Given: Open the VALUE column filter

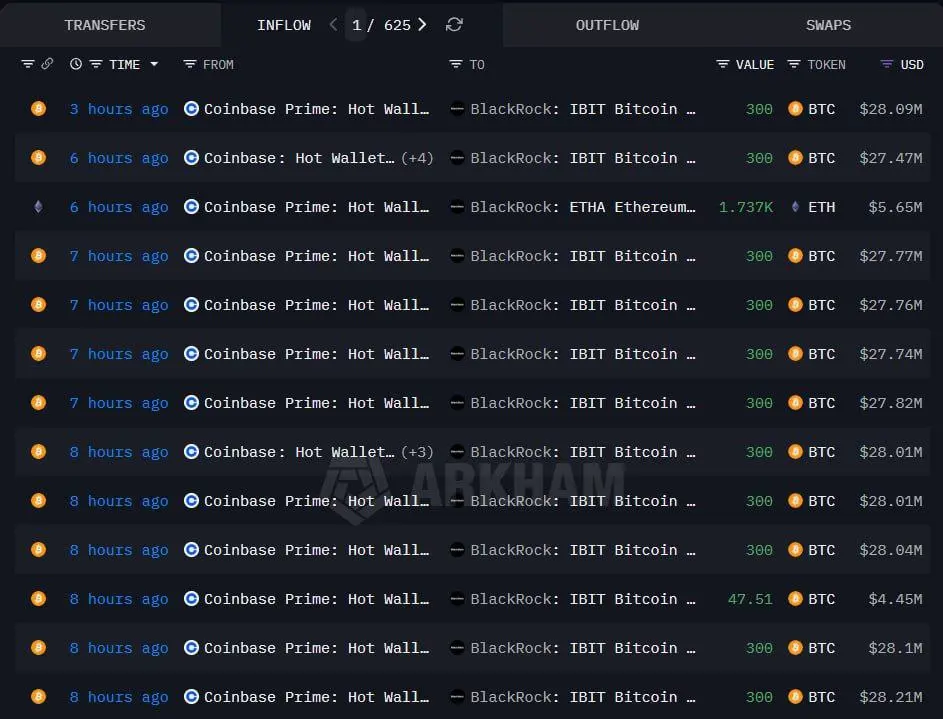Looking at the screenshot, I should point(723,64).
